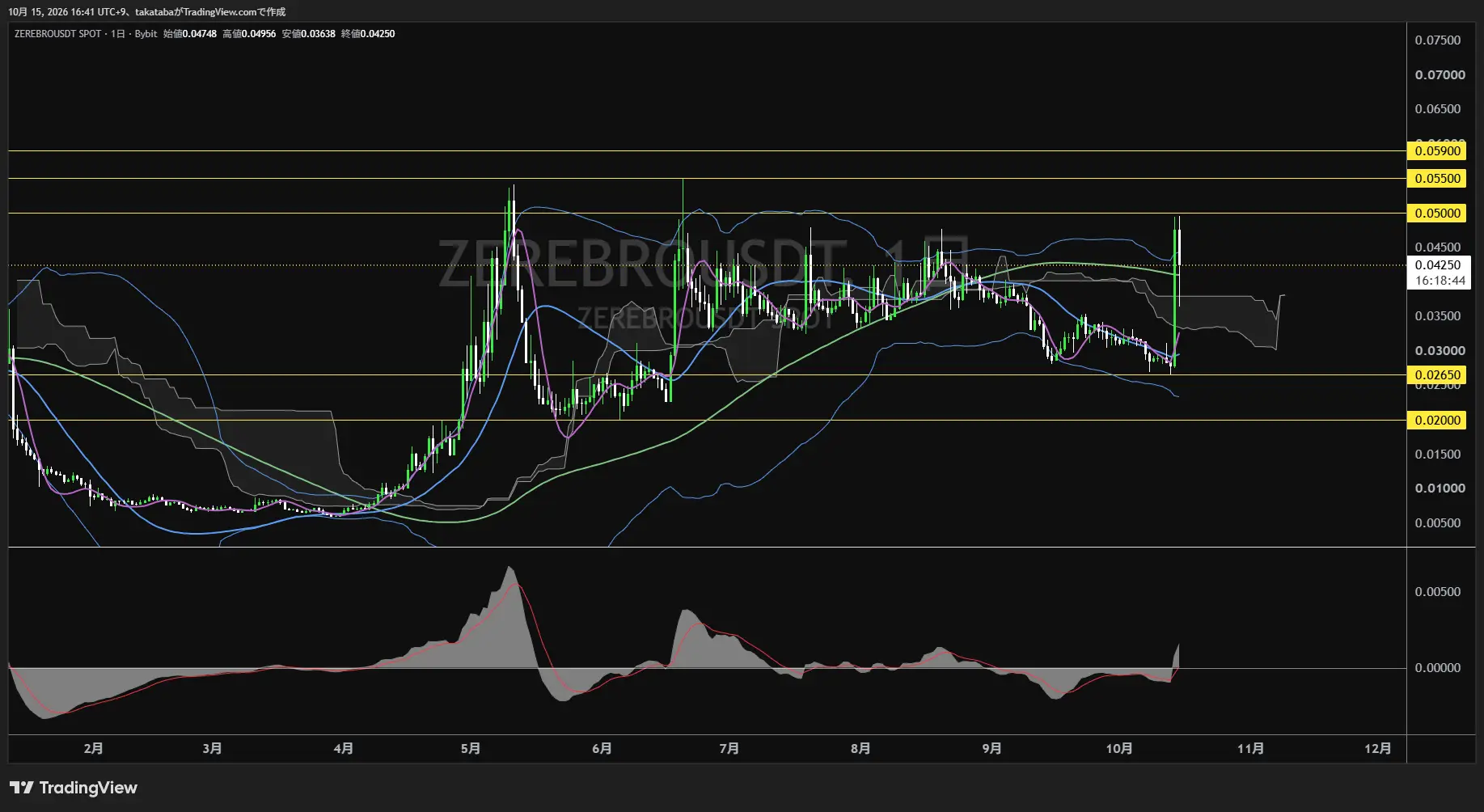
Task: Click the 9月 time axis label
Action: [991, 749]
